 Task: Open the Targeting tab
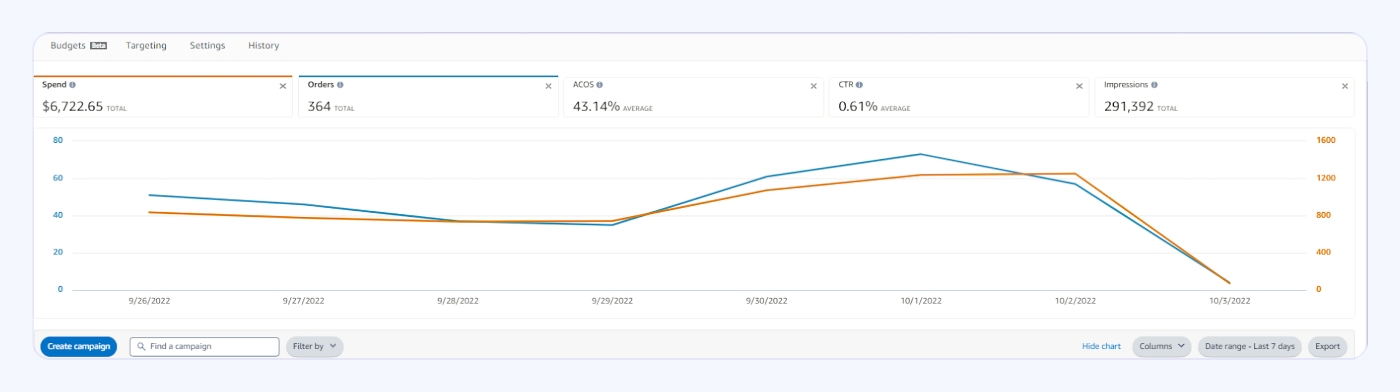pyautogui.click(x=146, y=45)
